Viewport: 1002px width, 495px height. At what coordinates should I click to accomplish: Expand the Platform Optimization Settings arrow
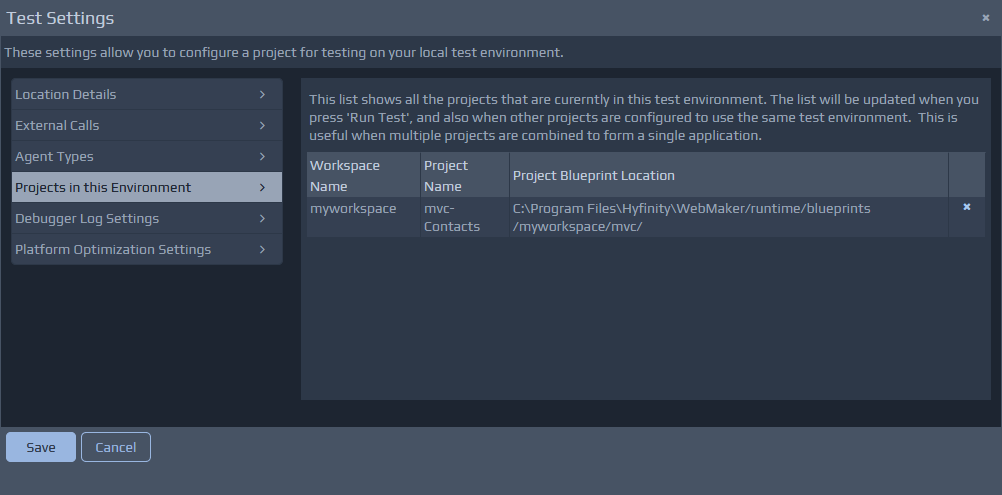(x=262, y=250)
